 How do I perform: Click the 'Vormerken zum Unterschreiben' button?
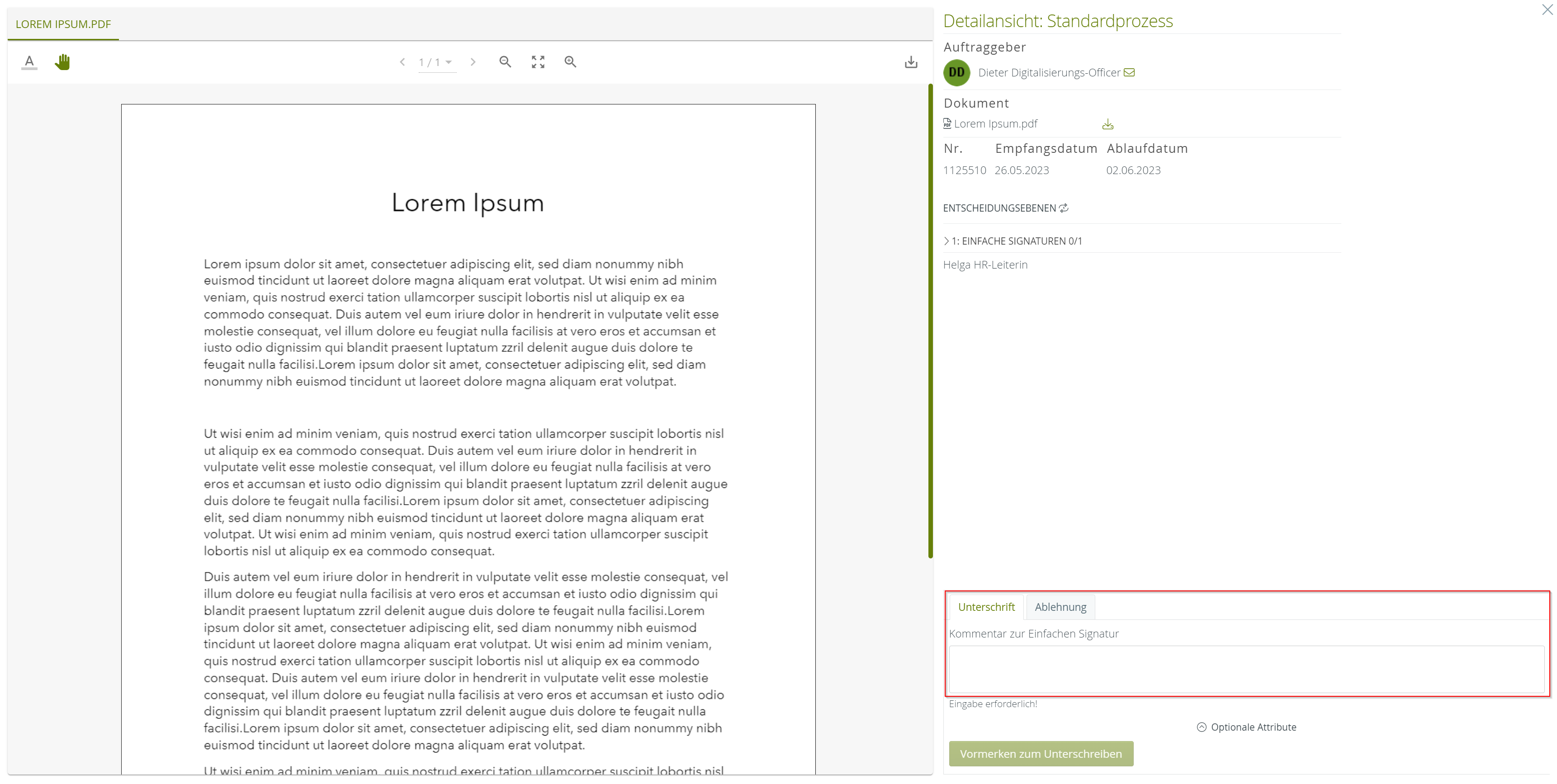(x=1041, y=754)
